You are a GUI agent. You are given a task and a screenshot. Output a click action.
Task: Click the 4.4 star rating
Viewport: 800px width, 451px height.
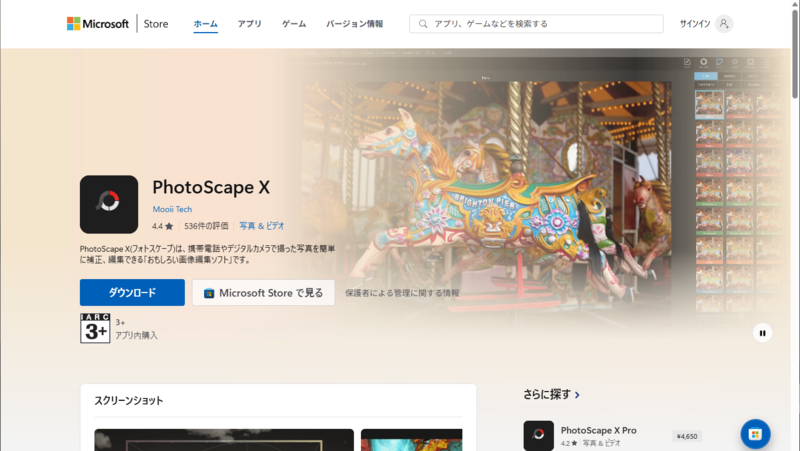(x=162, y=226)
